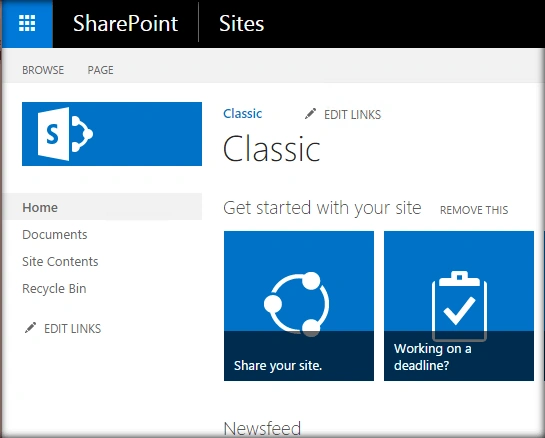Click REMOVE THIS to dismiss getting started
This screenshot has width=545, height=438.
(x=474, y=210)
